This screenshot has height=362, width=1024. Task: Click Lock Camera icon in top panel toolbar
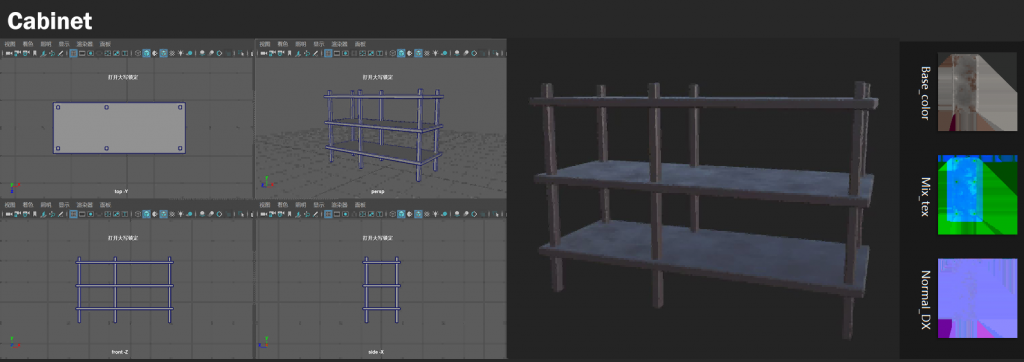click(18, 54)
